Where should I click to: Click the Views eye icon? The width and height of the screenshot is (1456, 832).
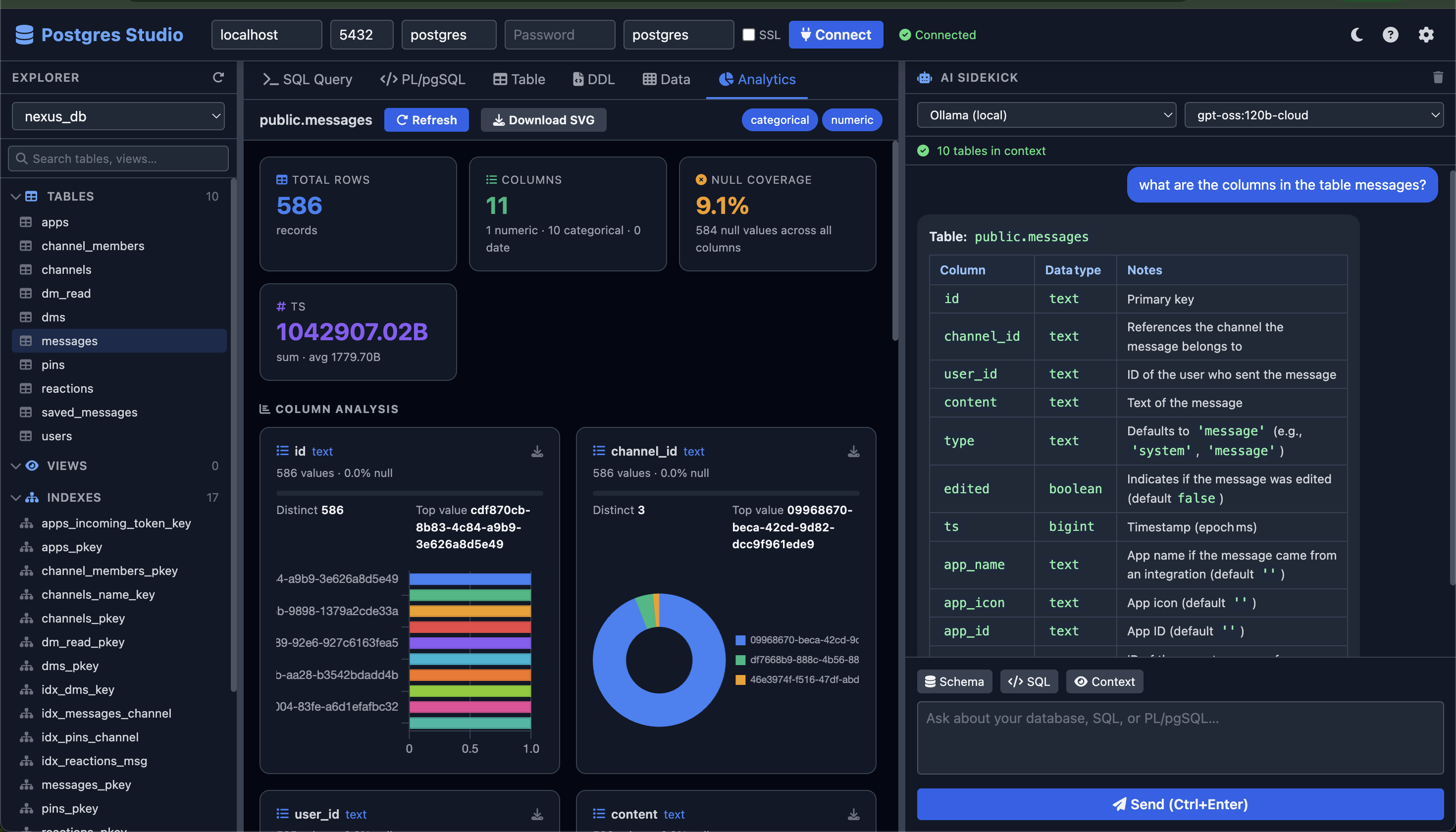point(32,465)
